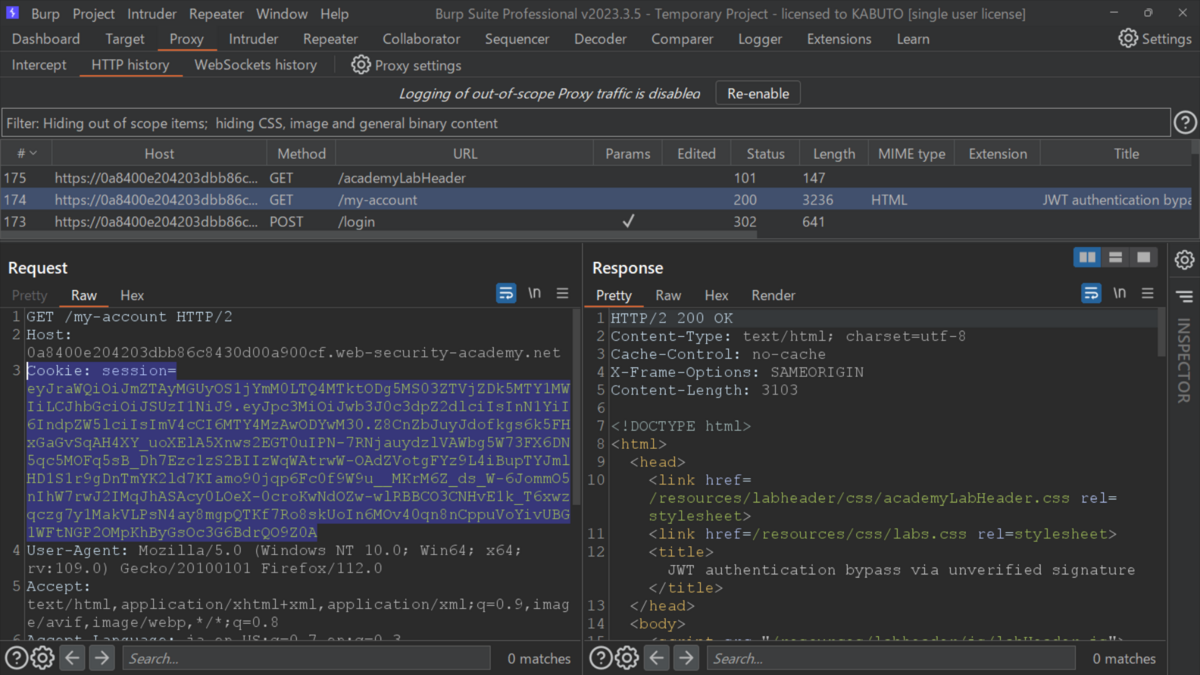Open Request search help icon
This screenshot has width=1200, height=675.
16,658
